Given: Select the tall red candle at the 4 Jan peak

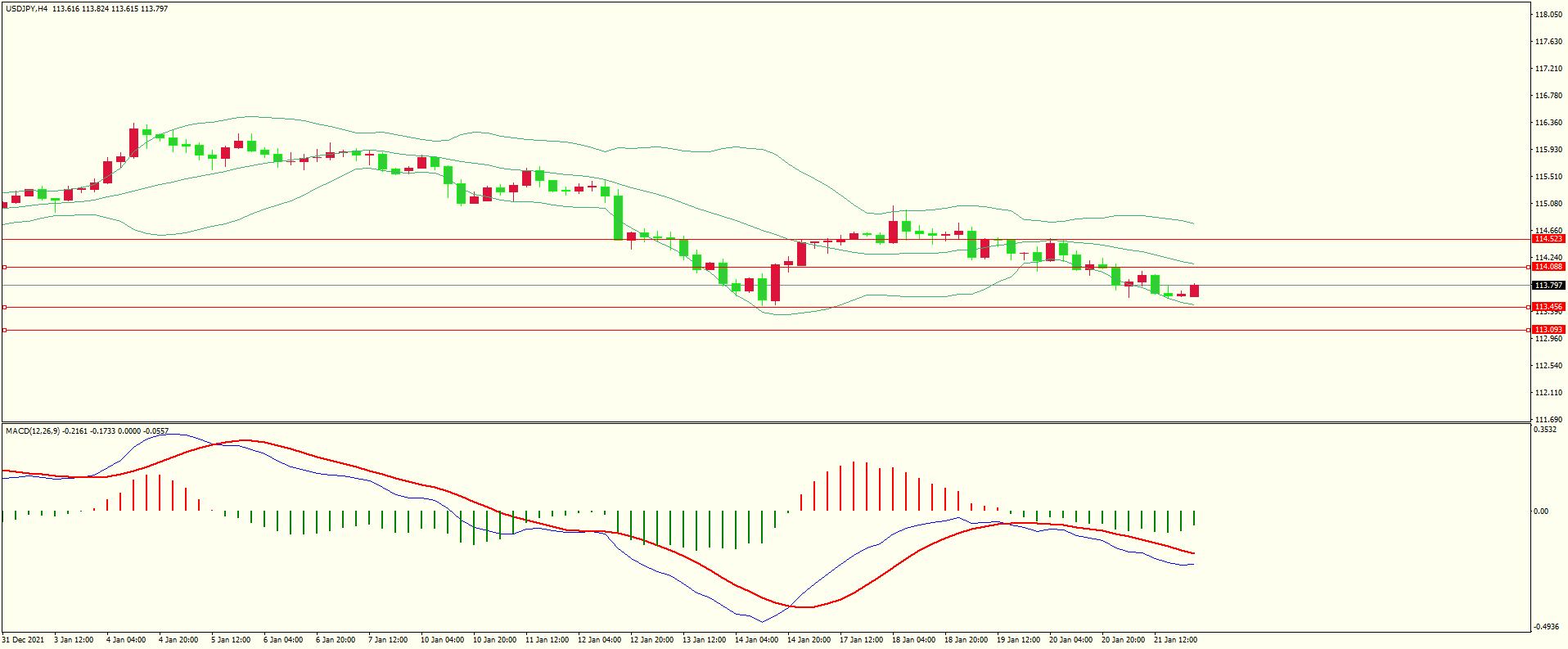Looking at the screenshot, I should (x=133, y=142).
